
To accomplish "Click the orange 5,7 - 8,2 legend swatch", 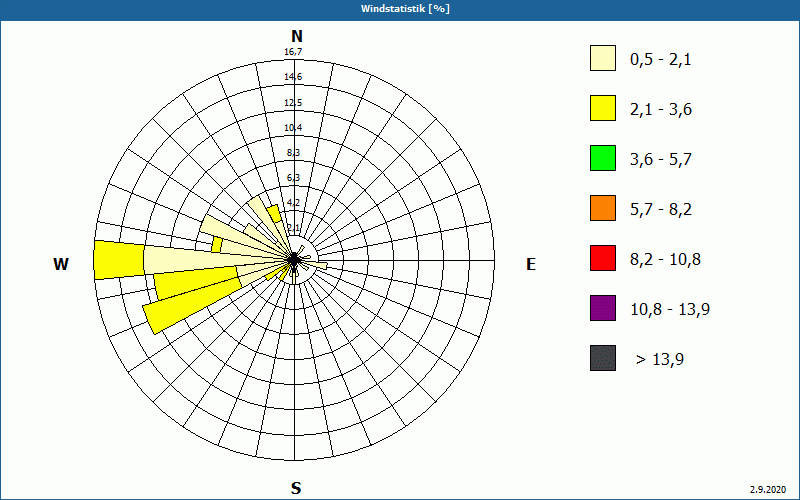I will coord(603,208).
